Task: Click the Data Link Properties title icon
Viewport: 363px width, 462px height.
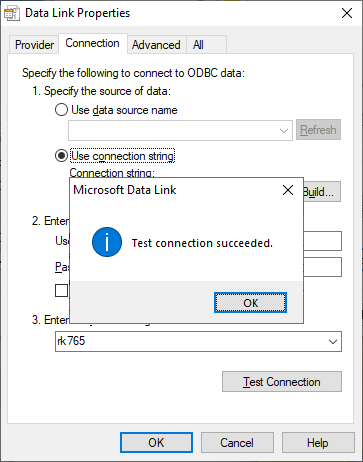Action: point(12,13)
